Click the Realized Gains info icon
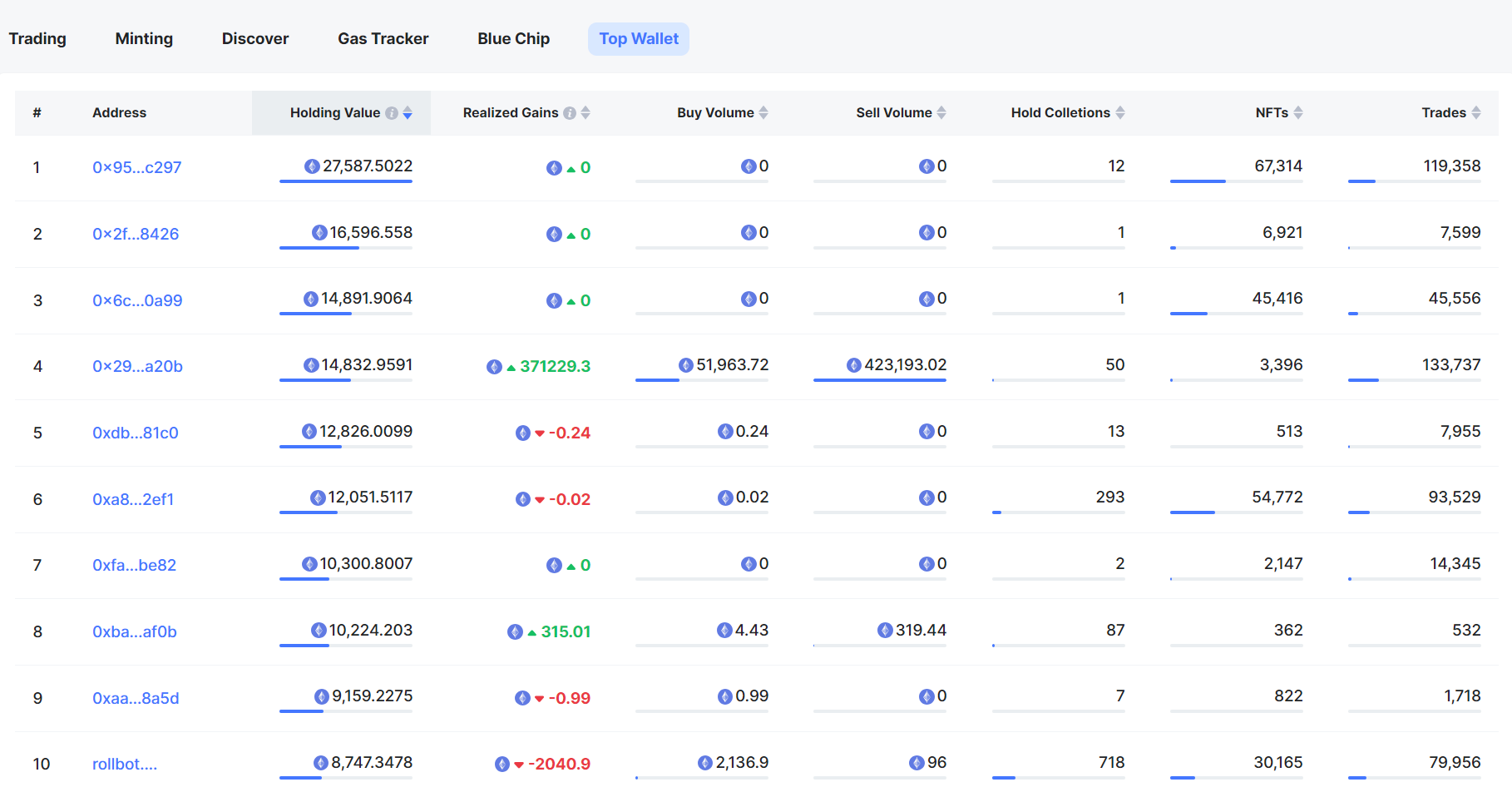The height and width of the screenshot is (797, 1512). point(570,113)
